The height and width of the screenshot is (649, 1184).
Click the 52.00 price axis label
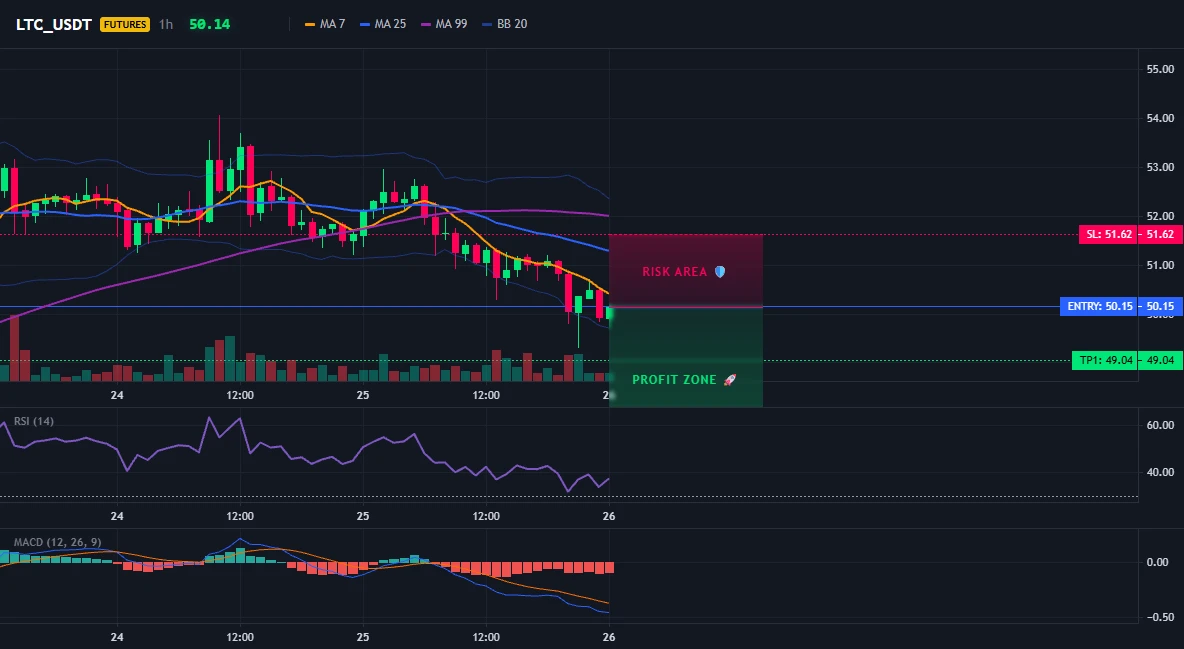[1160, 216]
